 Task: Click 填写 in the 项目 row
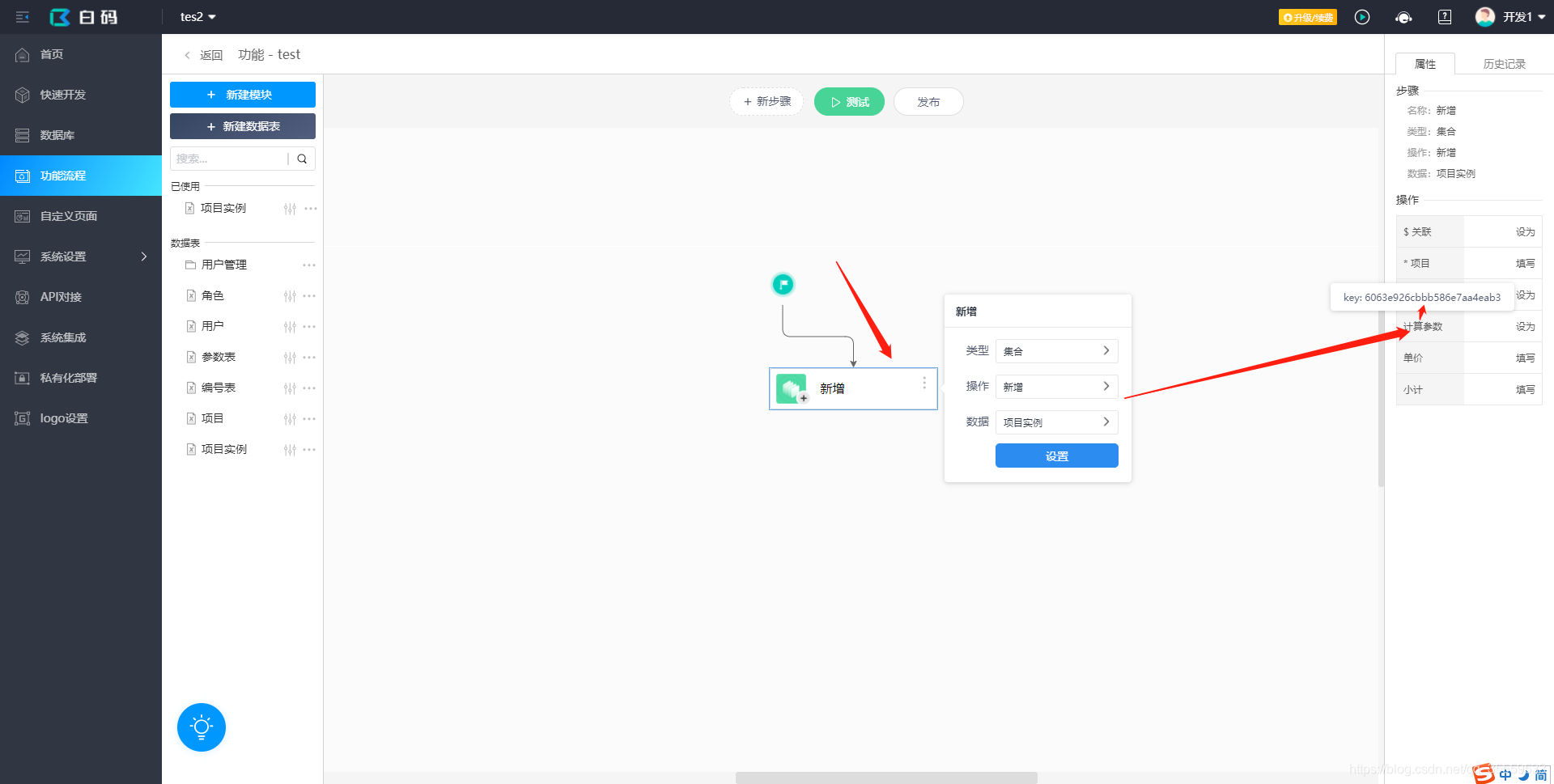tap(1525, 264)
